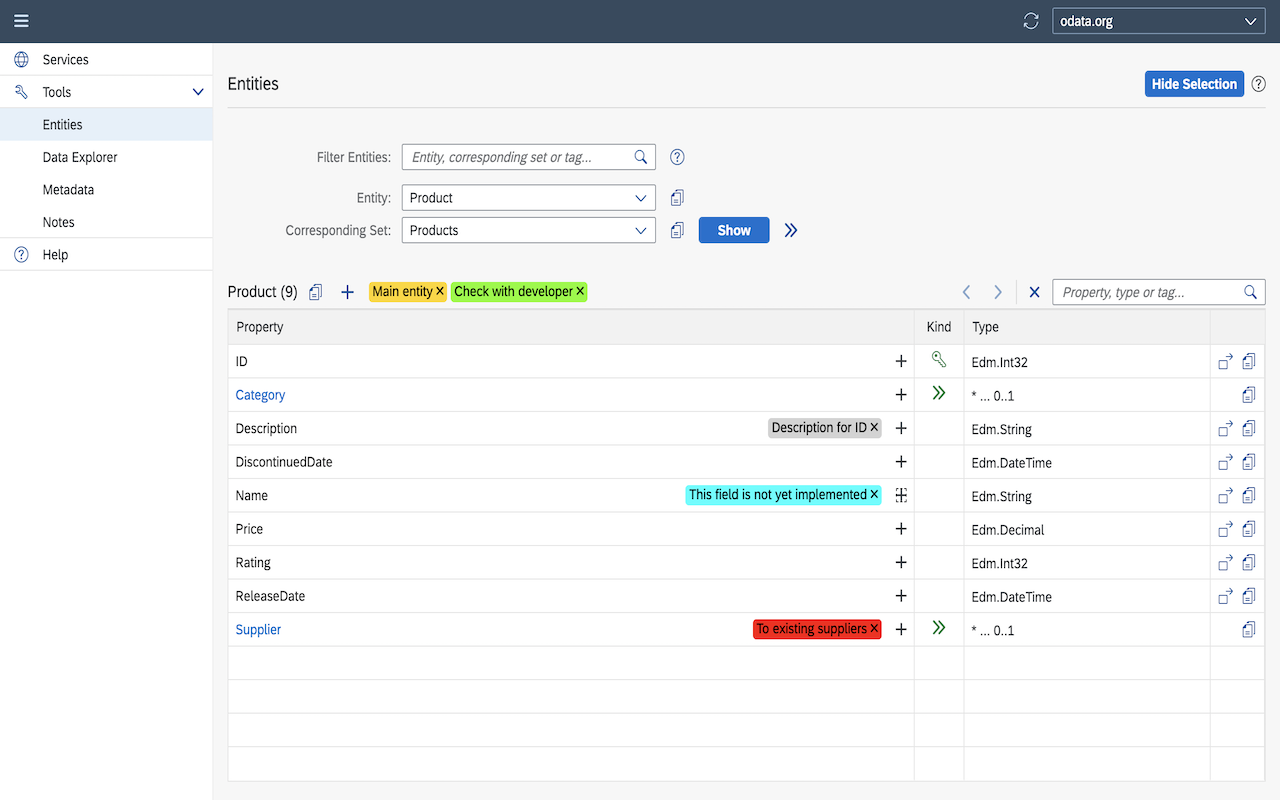The image size is (1280, 800).
Task: Add tag to Description property
Action: pos(901,428)
